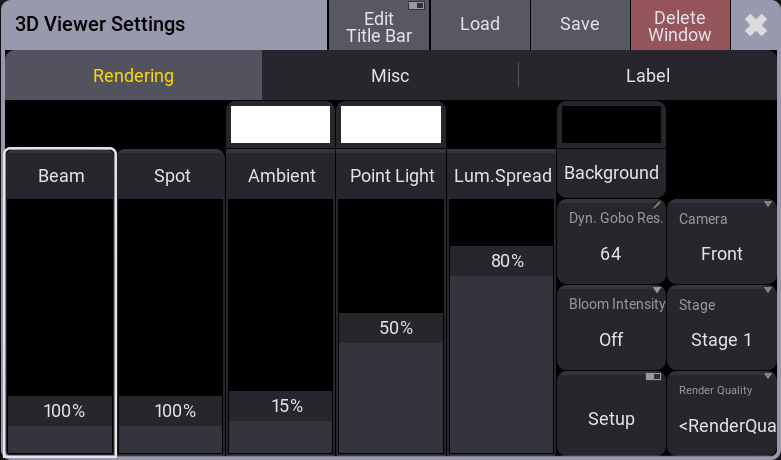Open the white Ambient color swatch
This screenshot has width=781, height=460.
280,124
